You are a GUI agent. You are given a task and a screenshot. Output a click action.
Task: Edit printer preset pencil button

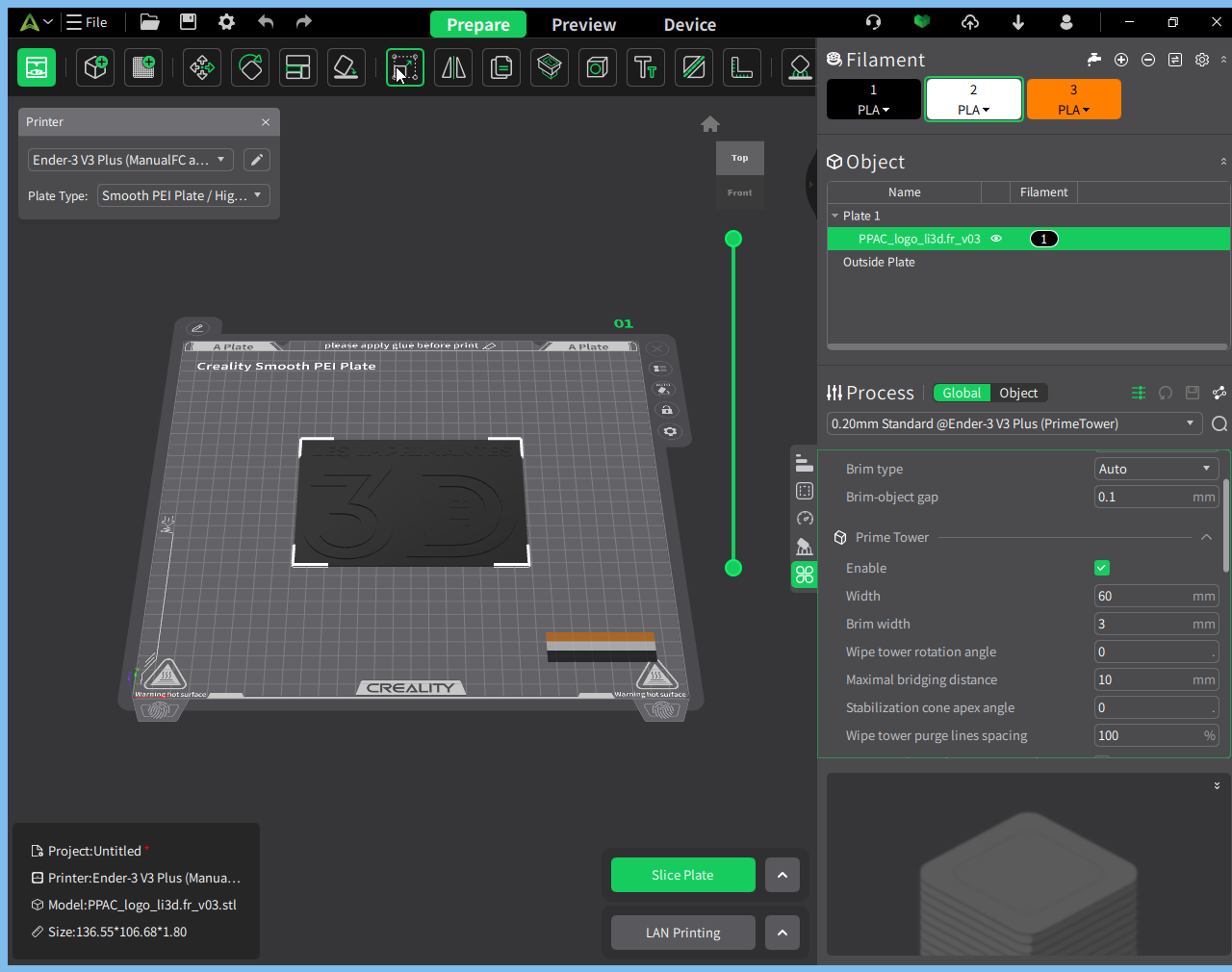click(257, 160)
